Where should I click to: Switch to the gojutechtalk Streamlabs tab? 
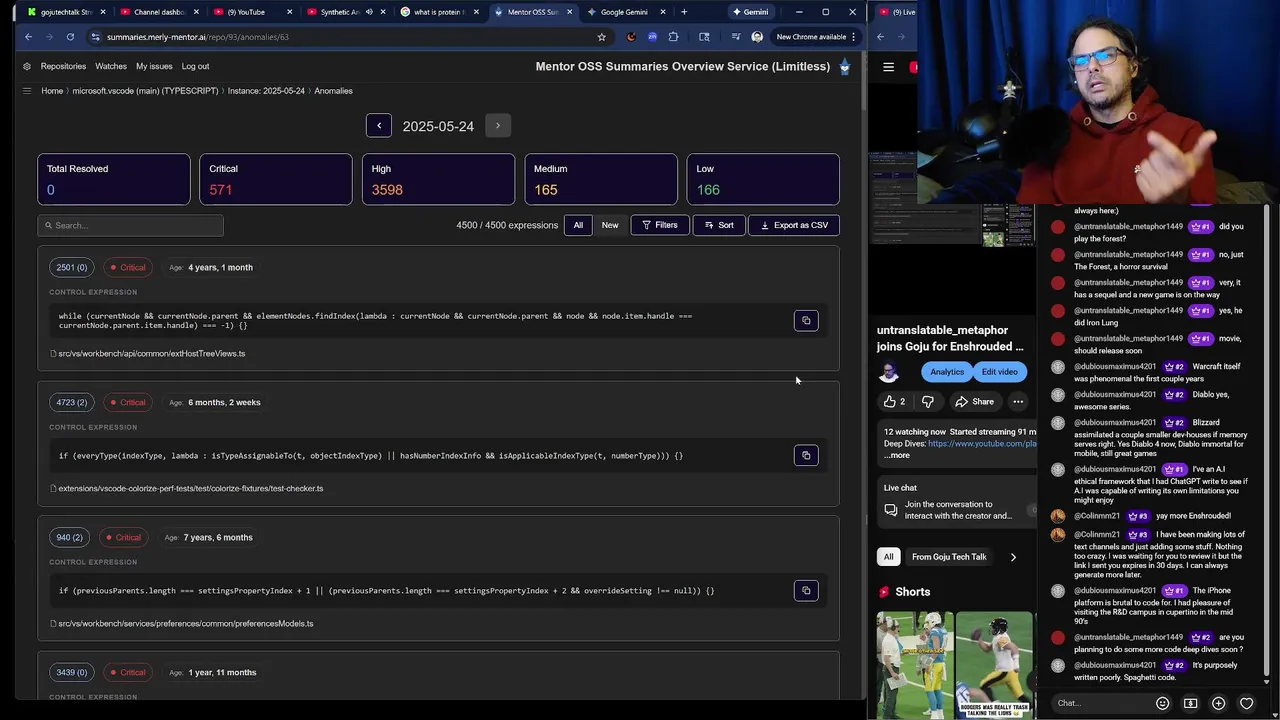point(66,12)
